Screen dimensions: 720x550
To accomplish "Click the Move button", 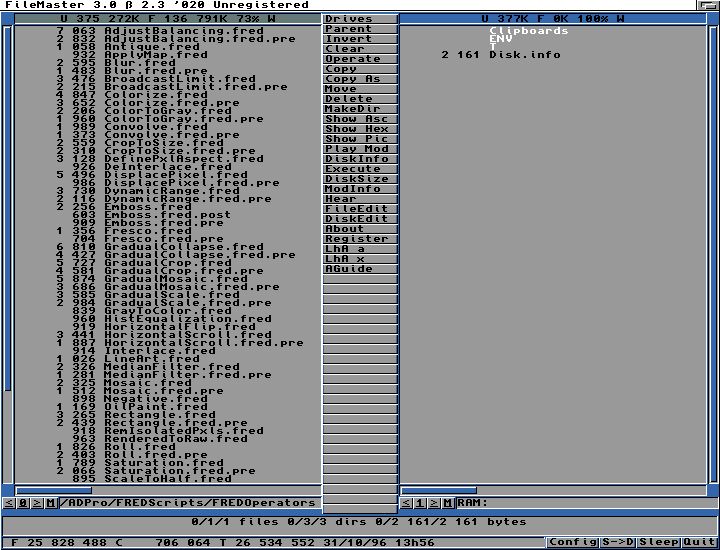I will [360, 89].
